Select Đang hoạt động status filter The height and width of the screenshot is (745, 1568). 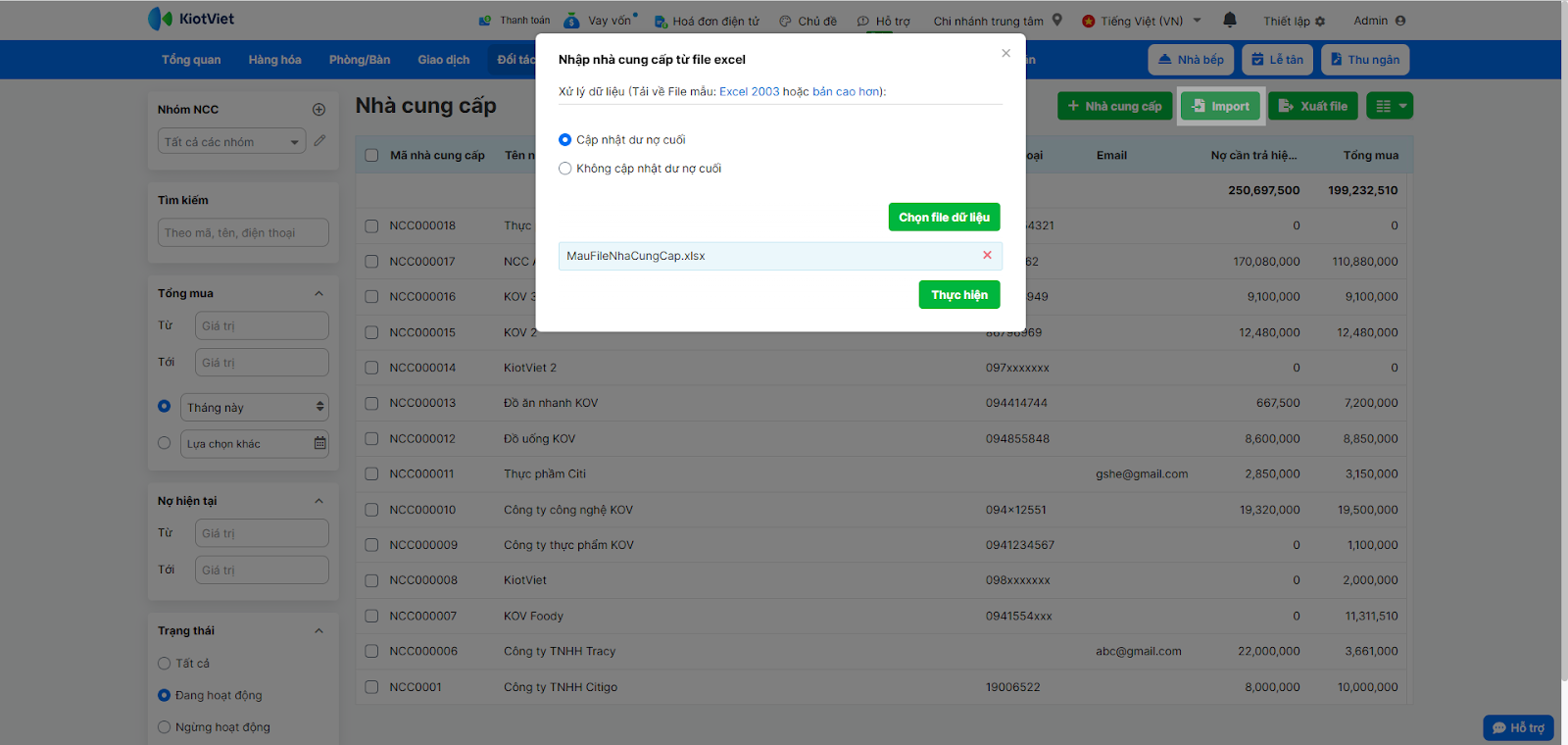click(164, 695)
